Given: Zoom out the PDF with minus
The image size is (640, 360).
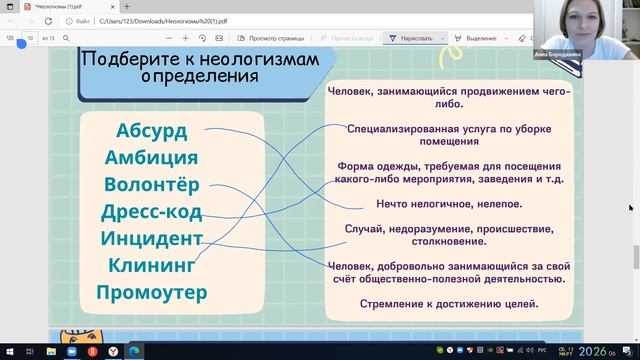Looking at the screenshot, I should pos(169,38).
